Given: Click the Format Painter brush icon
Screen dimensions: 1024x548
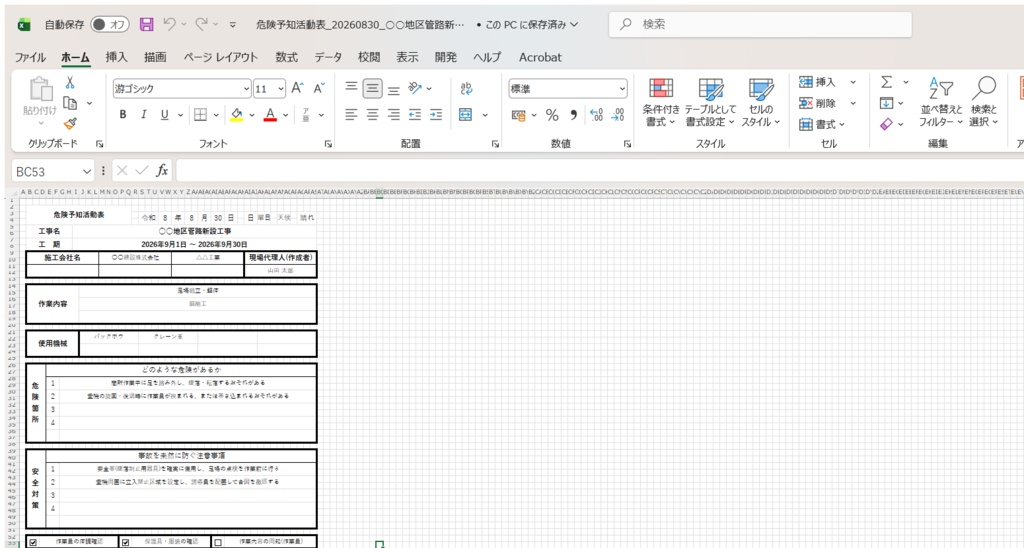Looking at the screenshot, I should click(x=70, y=123).
